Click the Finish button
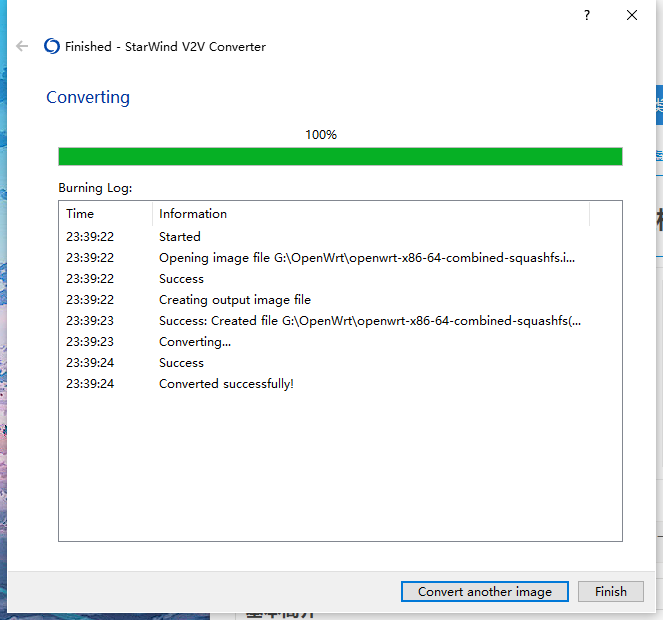 pyautogui.click(x=611, y=591)
